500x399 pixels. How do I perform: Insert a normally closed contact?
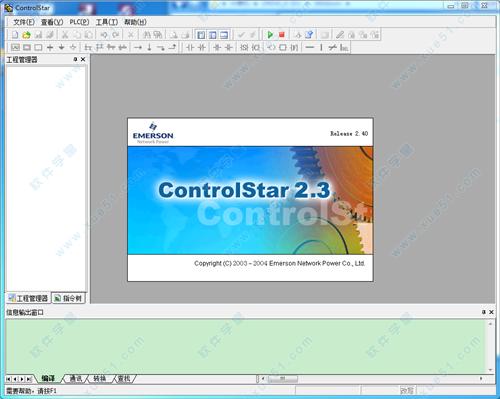pyautogui.click(x=201, y=47)
